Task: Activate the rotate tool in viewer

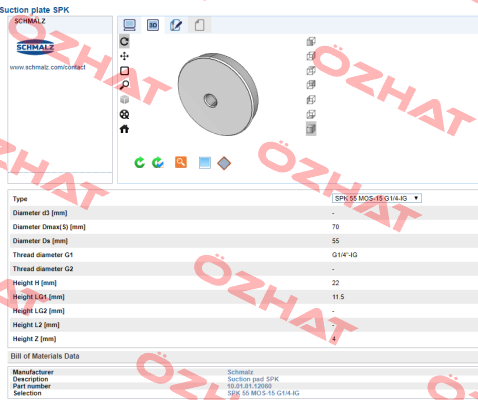Action: click(x=124, y=41)
